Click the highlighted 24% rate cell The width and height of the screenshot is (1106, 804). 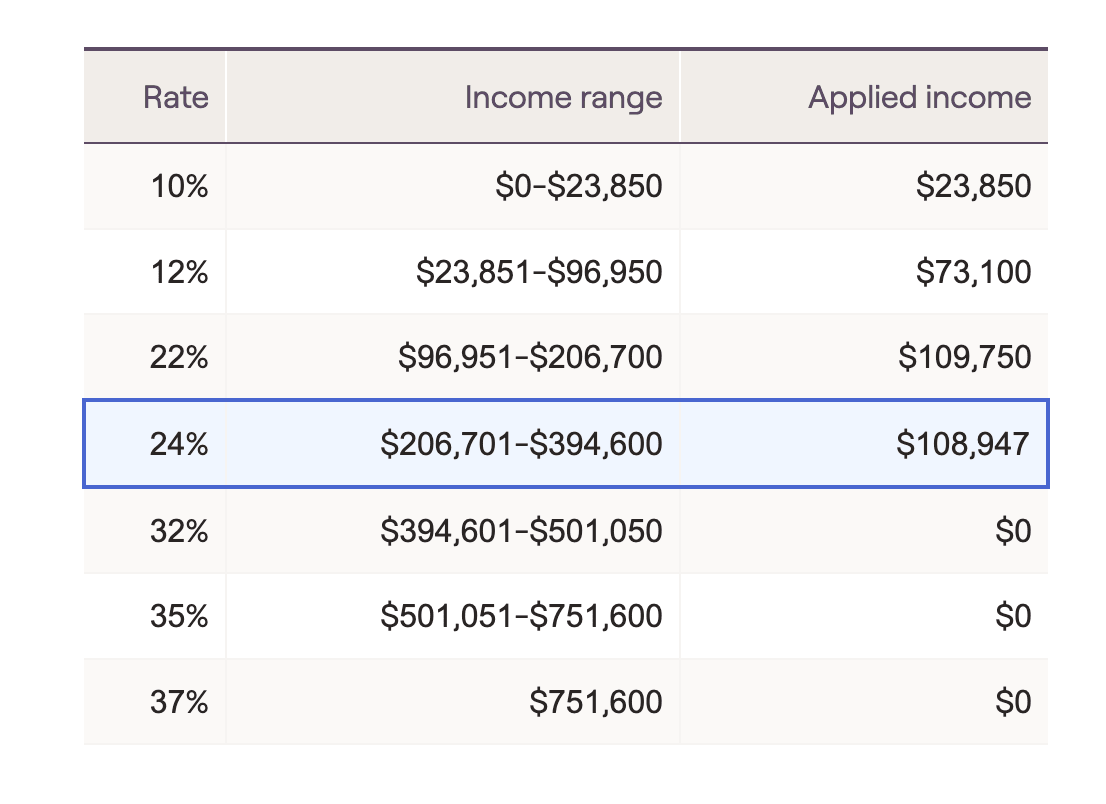pyautogui.click(x=179, y=444)
